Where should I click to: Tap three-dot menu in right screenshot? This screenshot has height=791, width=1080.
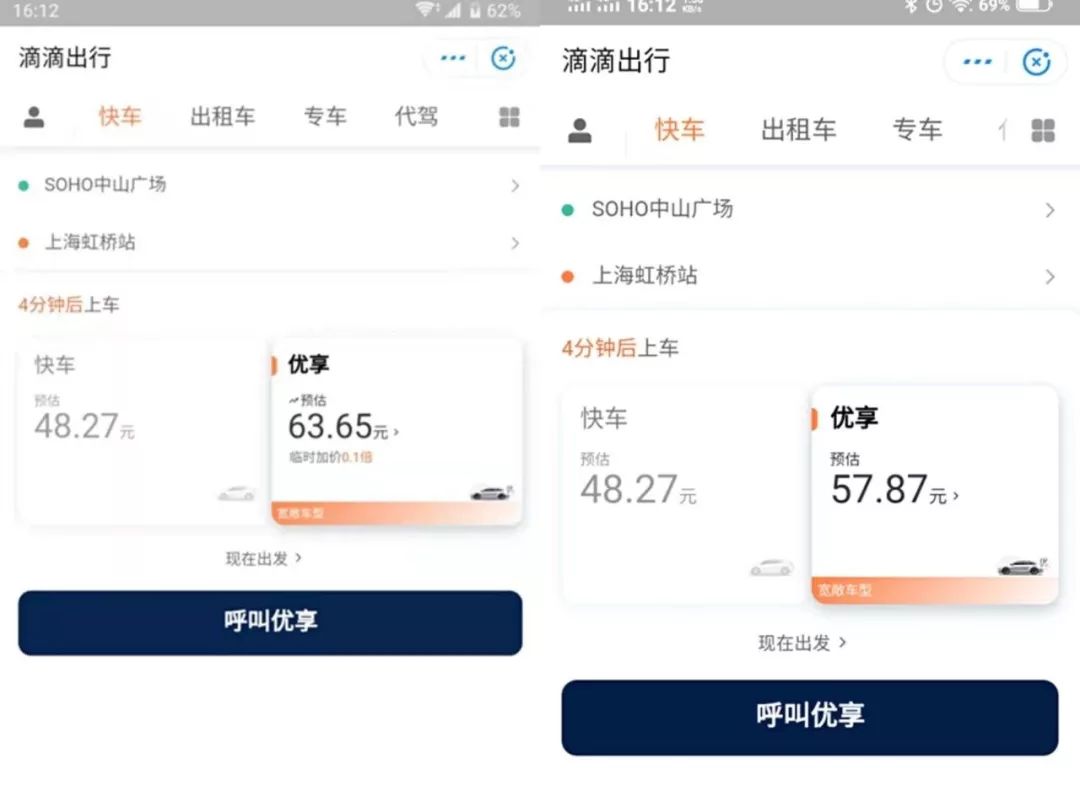977,62
